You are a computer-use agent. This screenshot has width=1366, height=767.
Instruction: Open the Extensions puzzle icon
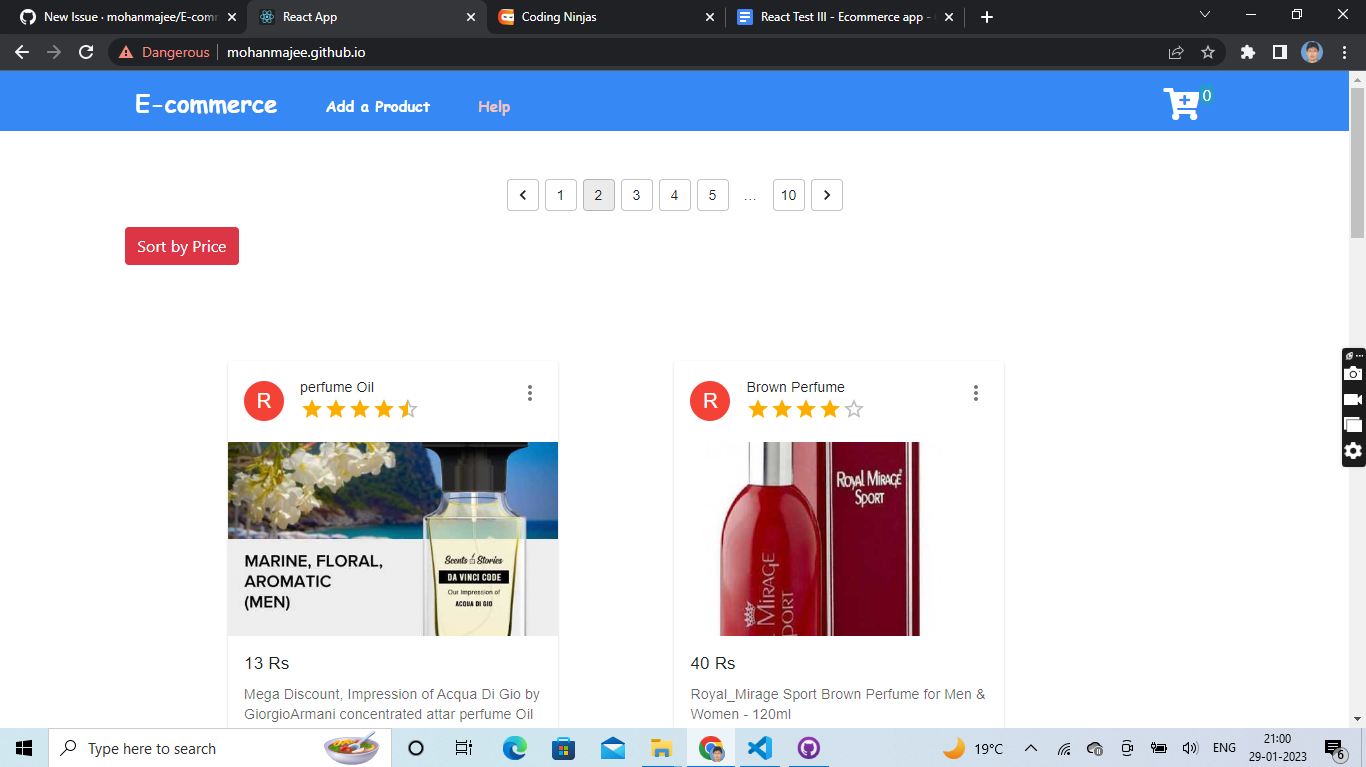[x=1247, y=52]
